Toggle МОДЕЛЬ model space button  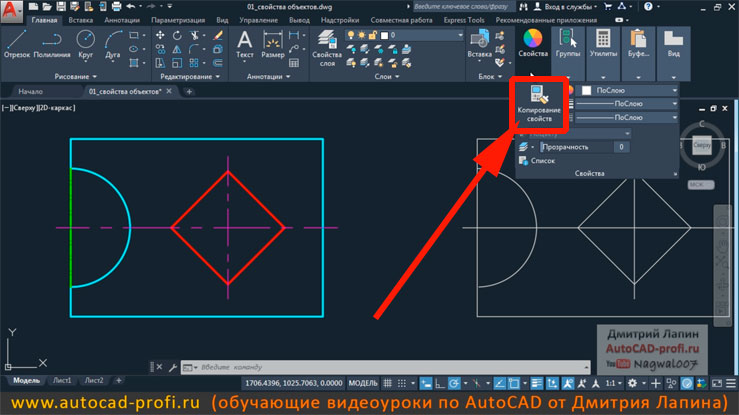363,383
